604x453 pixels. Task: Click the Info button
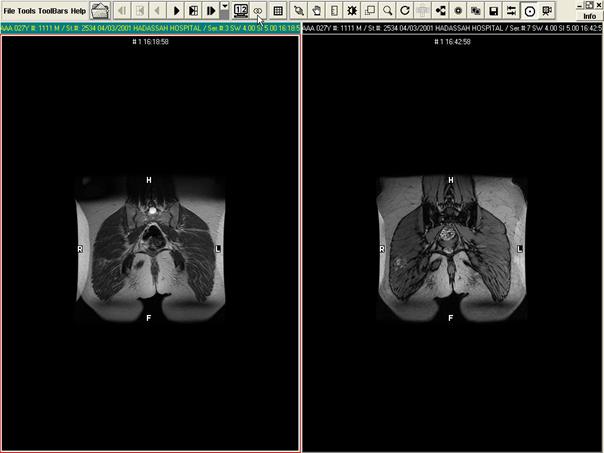589,16
